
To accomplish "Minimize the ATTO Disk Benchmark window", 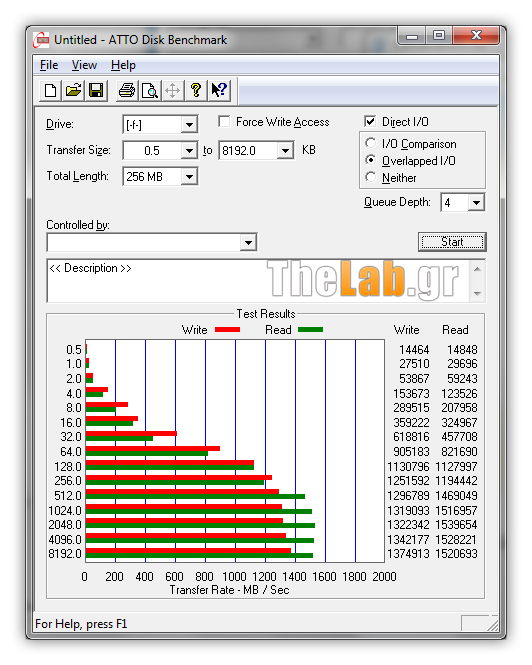I will [411, 36].
